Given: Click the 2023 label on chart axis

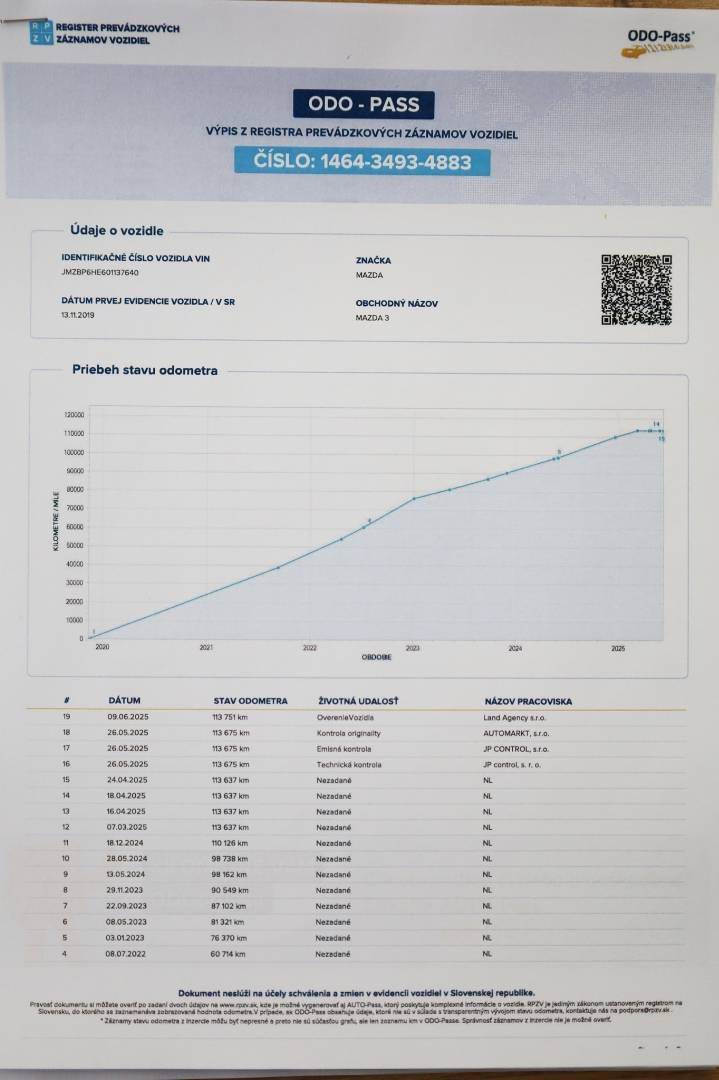Looking at the screenshot, I should (x=413, y=648).
